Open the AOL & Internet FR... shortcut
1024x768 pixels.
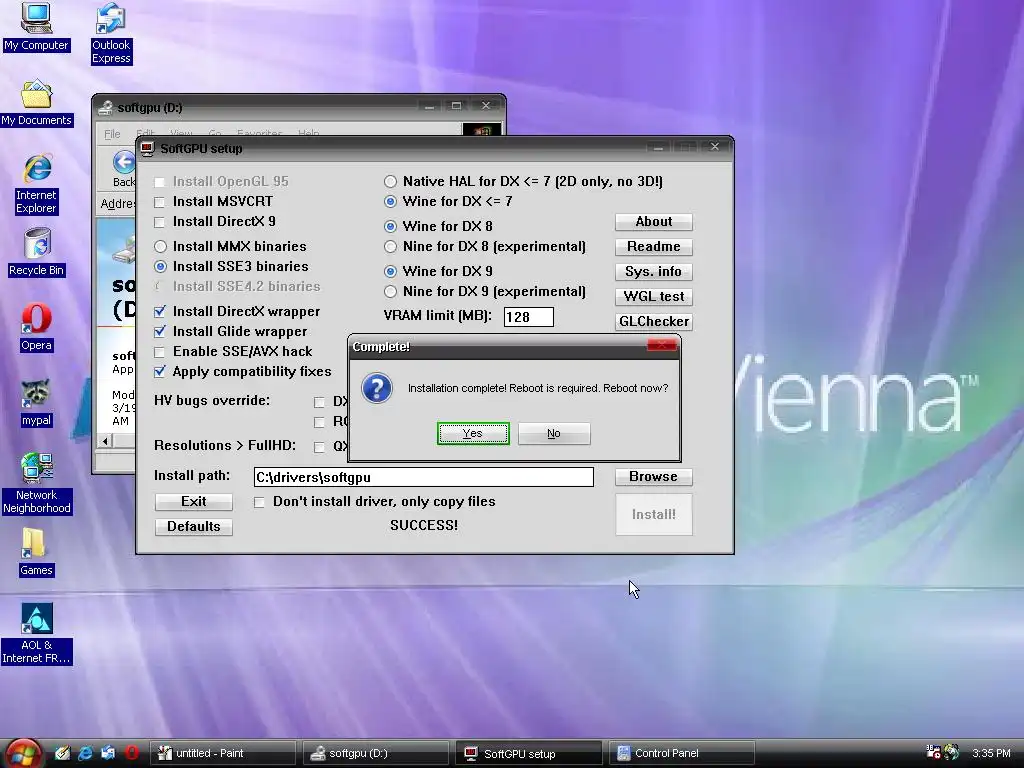(36, 633)
